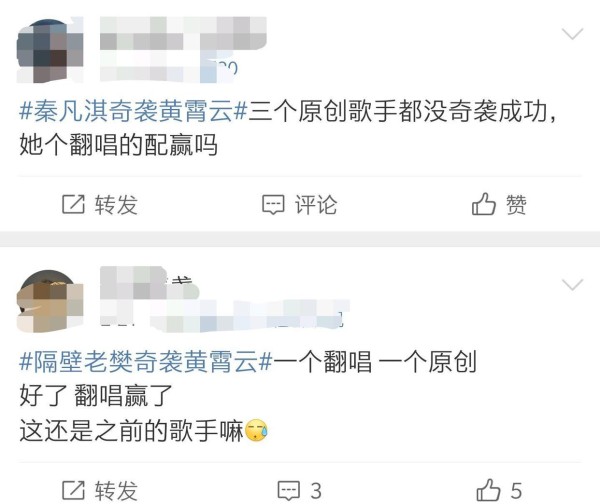Click the repost icon on second post

(73, 490)
